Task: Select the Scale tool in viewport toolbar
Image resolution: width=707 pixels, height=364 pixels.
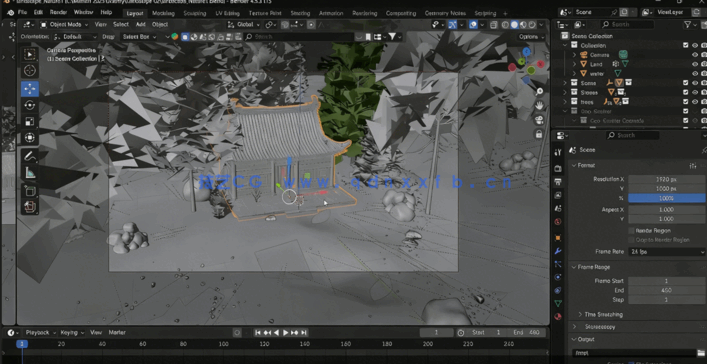Action: [30, 121]
